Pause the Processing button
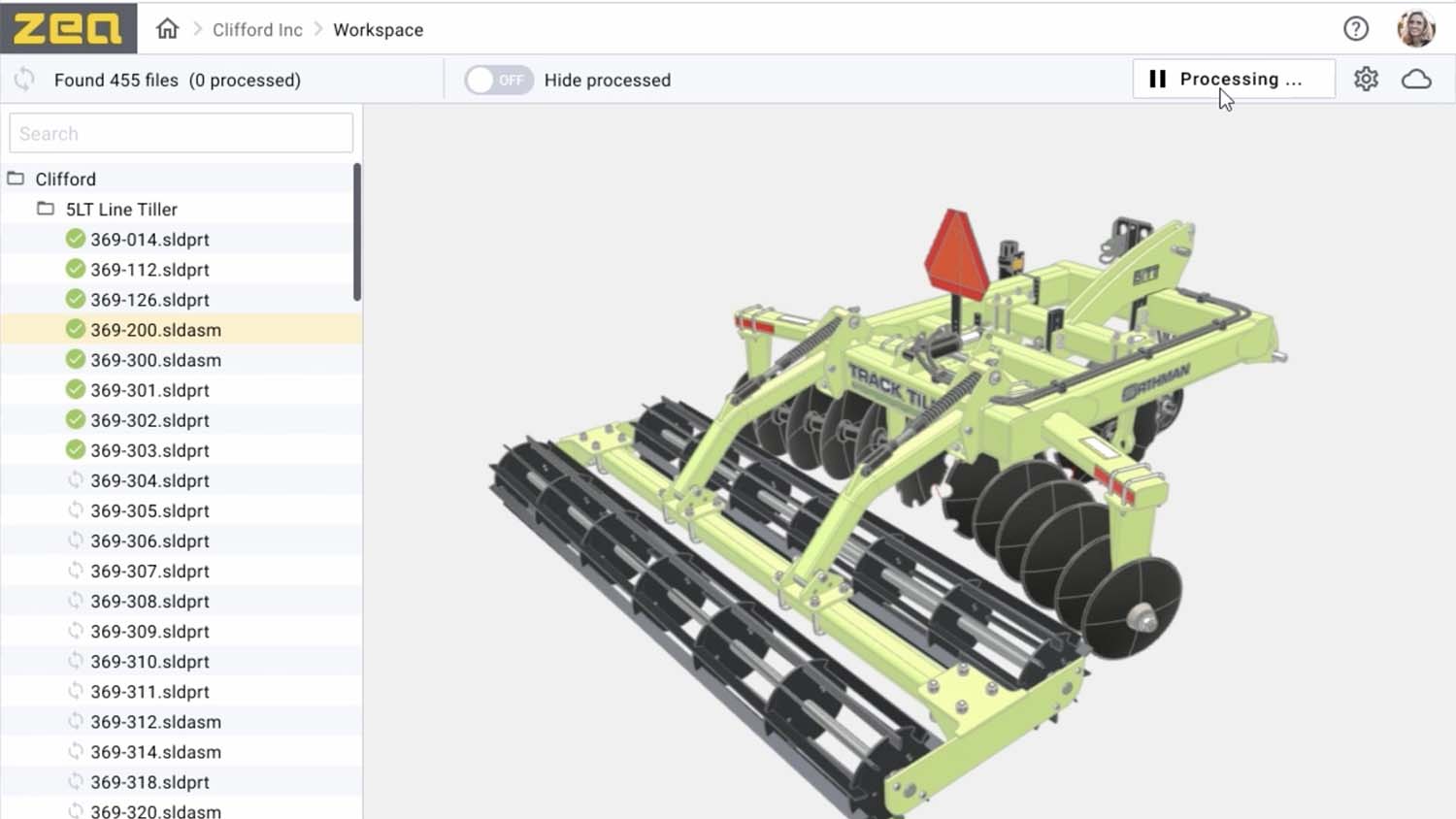1456x819 pixels. tap(1233, 80)
